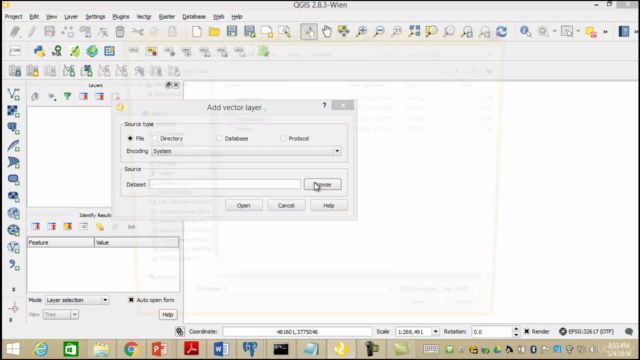
Task: Click the Coordinate input field
Action: (297, 331)
